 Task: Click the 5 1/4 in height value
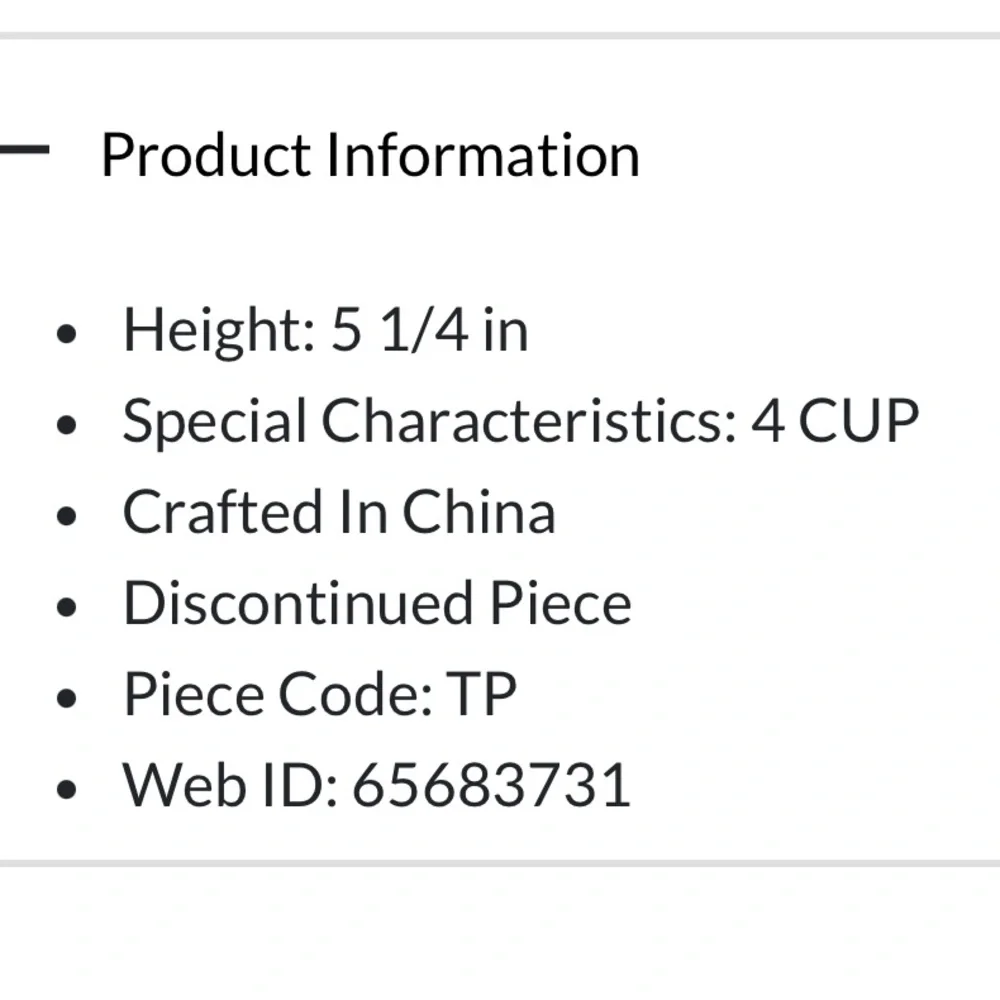tap(429, 330)
